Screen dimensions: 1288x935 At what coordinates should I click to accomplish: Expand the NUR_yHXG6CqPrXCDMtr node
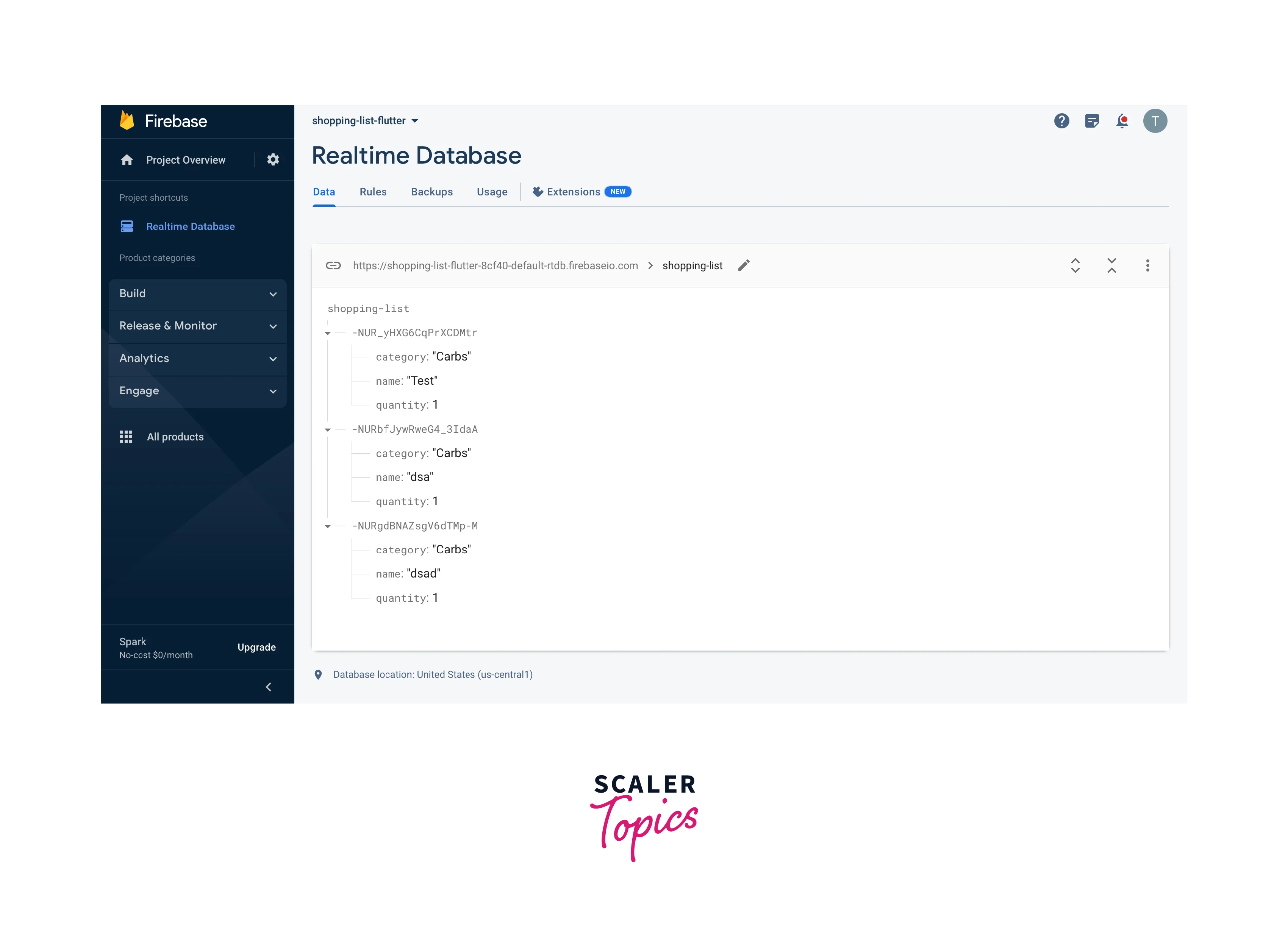331,333
